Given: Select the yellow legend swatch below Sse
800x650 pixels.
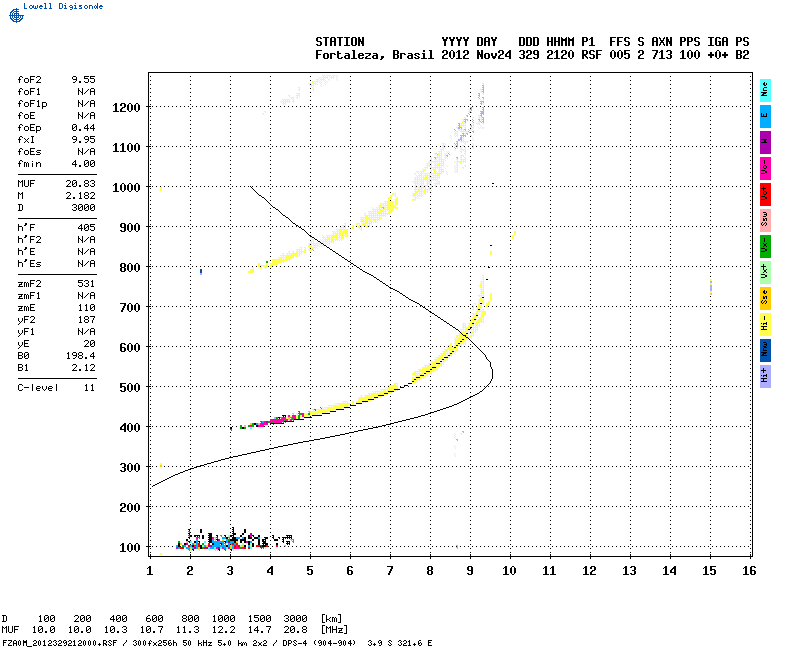Looking at the screenshot, I should click(x=765, y=324).
